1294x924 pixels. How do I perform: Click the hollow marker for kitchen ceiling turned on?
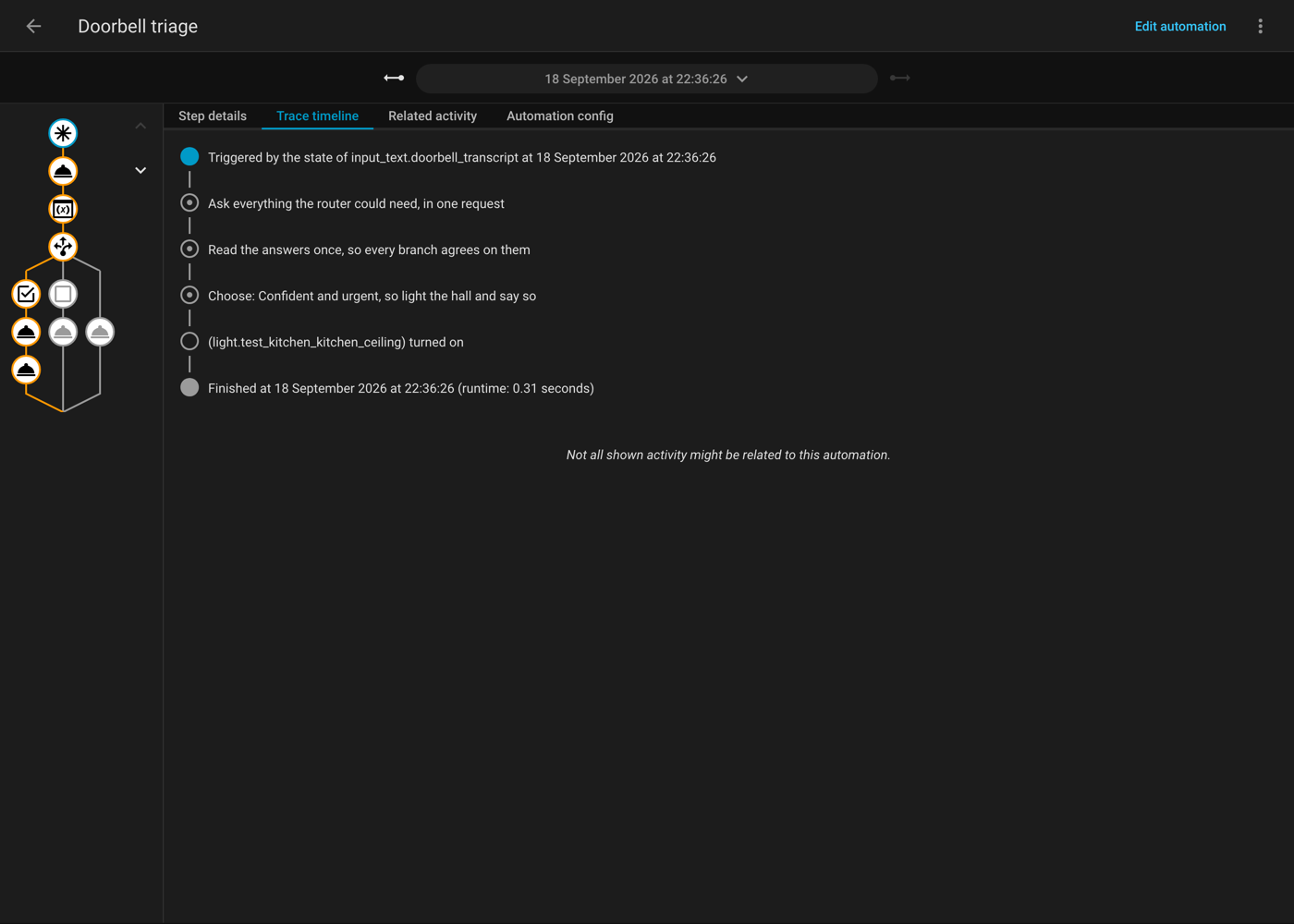coord(189,342)
